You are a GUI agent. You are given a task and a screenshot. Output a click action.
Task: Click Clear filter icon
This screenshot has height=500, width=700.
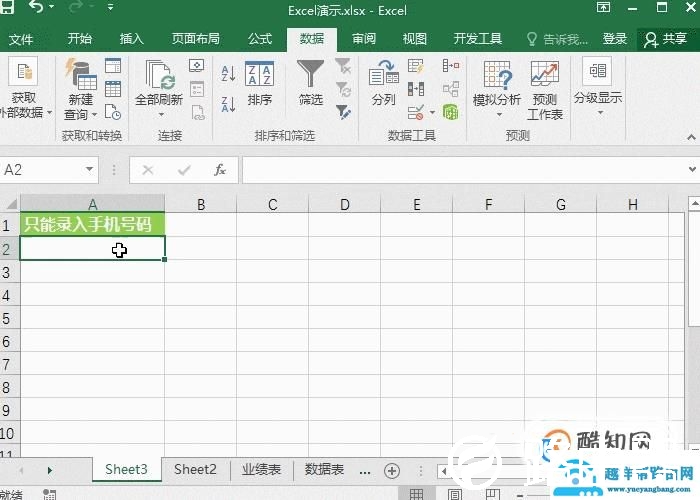coord(343,66)
